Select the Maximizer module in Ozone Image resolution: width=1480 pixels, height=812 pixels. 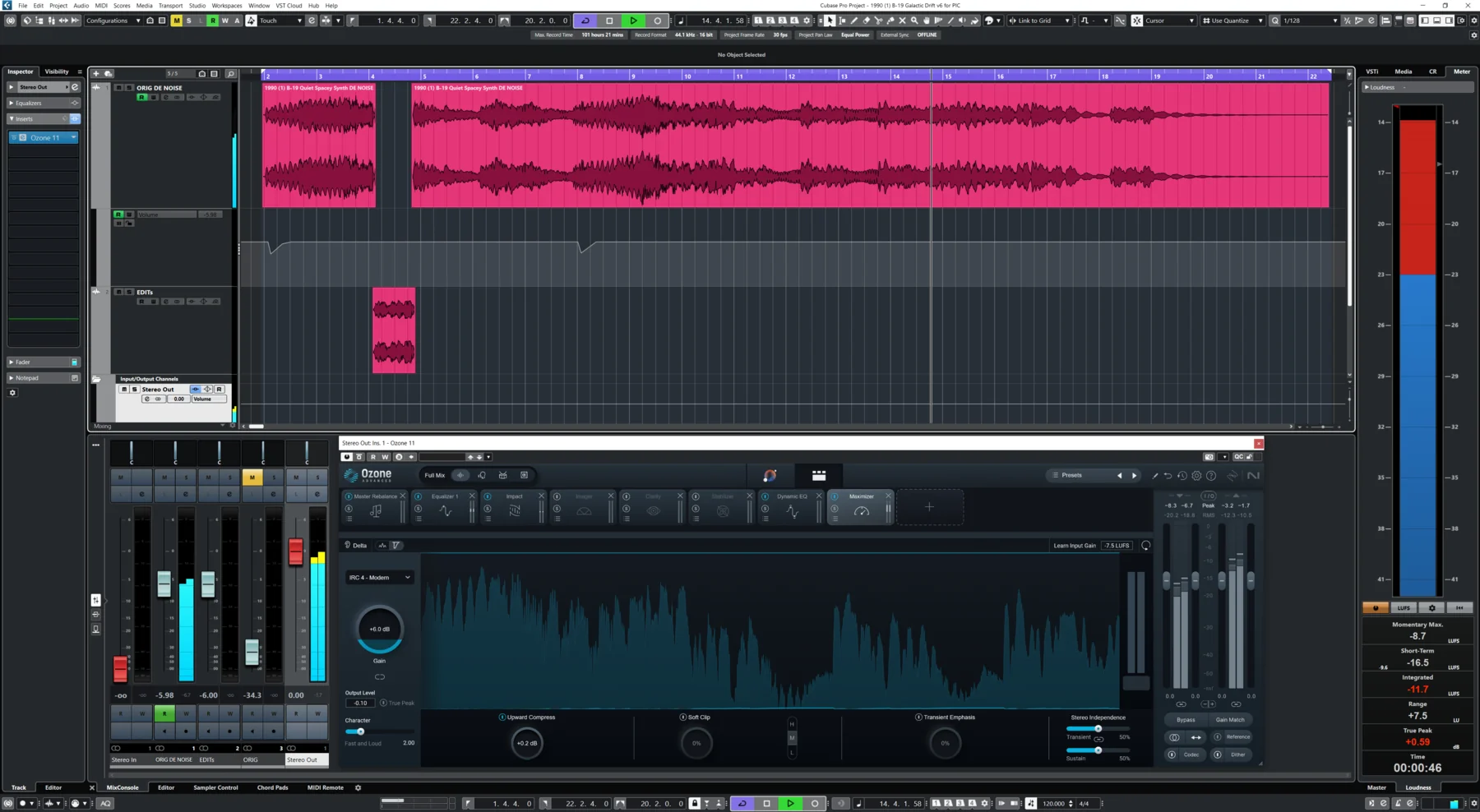point(862,496)
